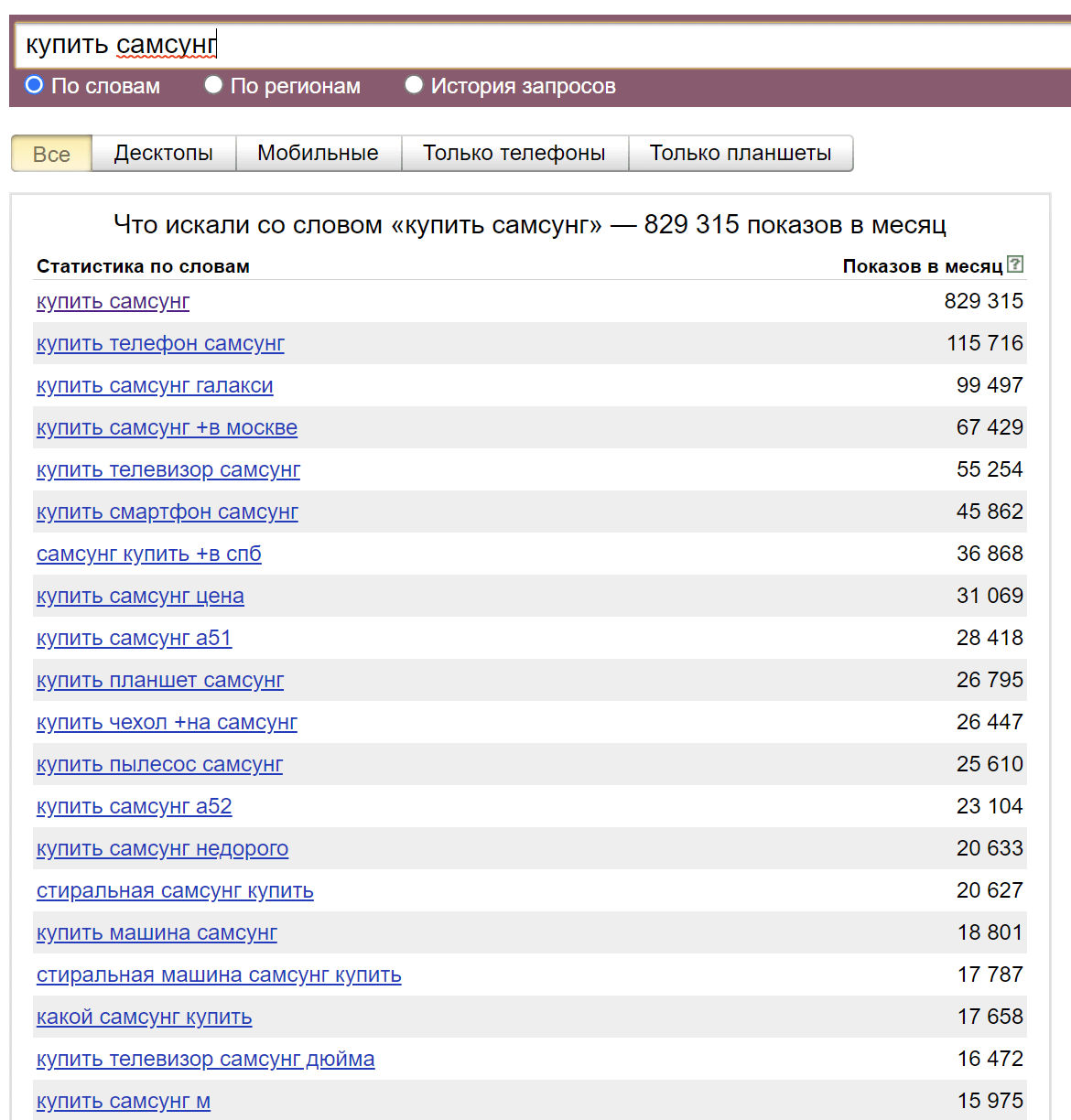
Task: Open the купить самсунг link
Action: [113, 301]
